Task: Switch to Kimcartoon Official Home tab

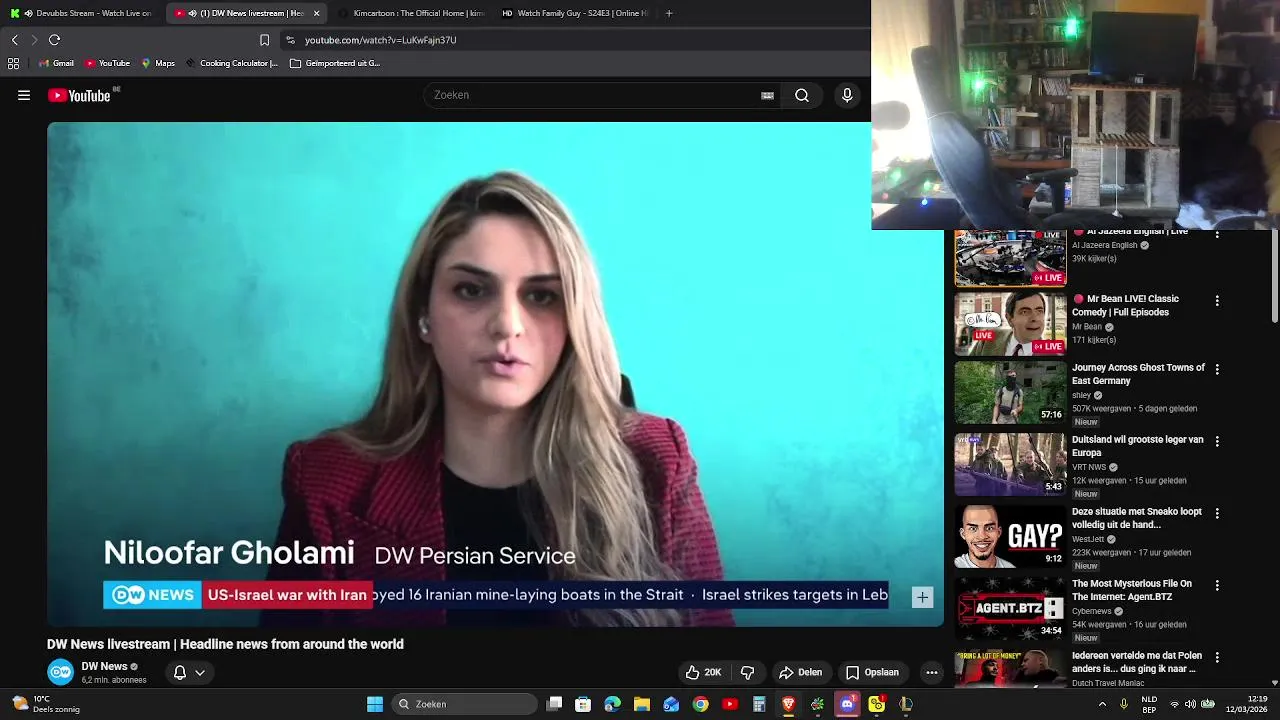Action: pos(410,13)
